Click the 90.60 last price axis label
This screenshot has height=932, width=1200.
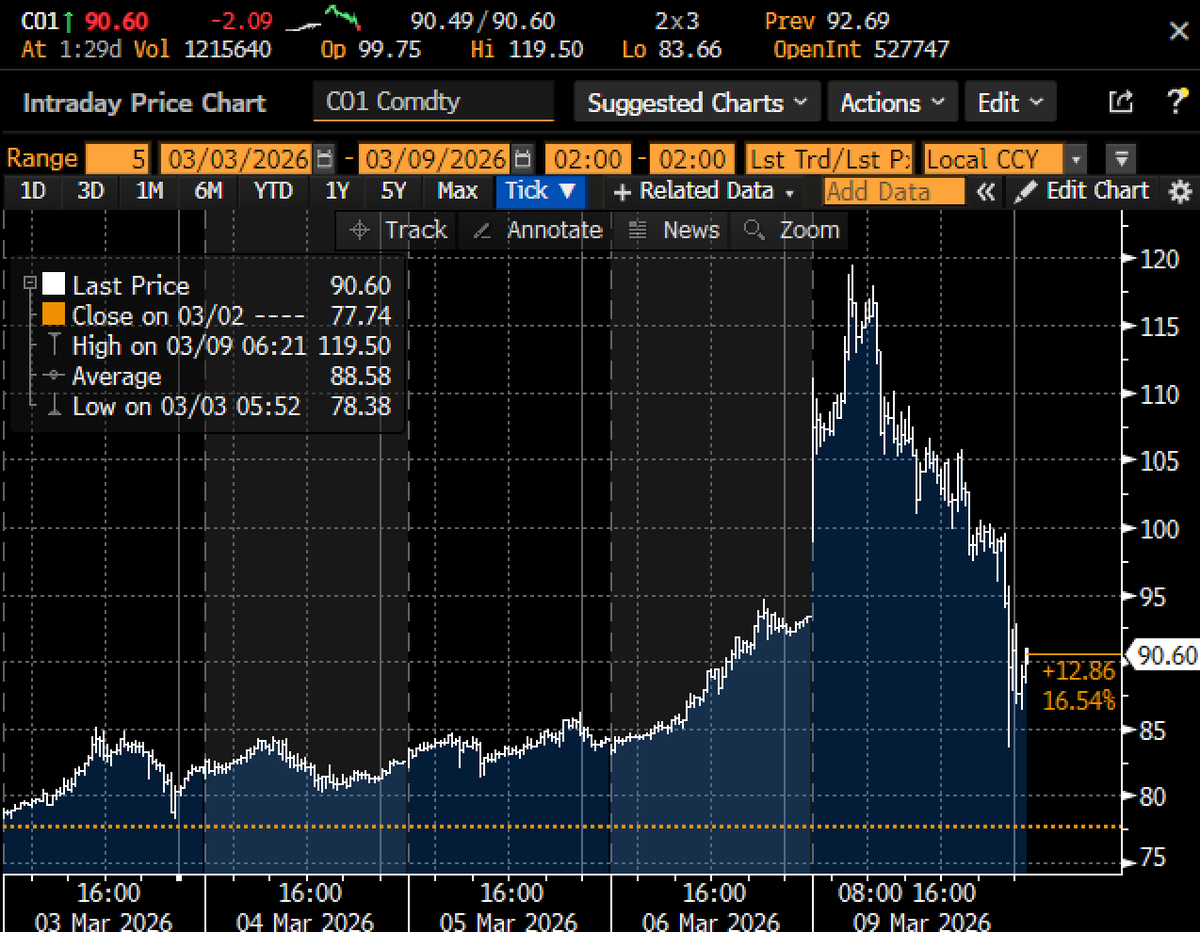point(1166,656)
